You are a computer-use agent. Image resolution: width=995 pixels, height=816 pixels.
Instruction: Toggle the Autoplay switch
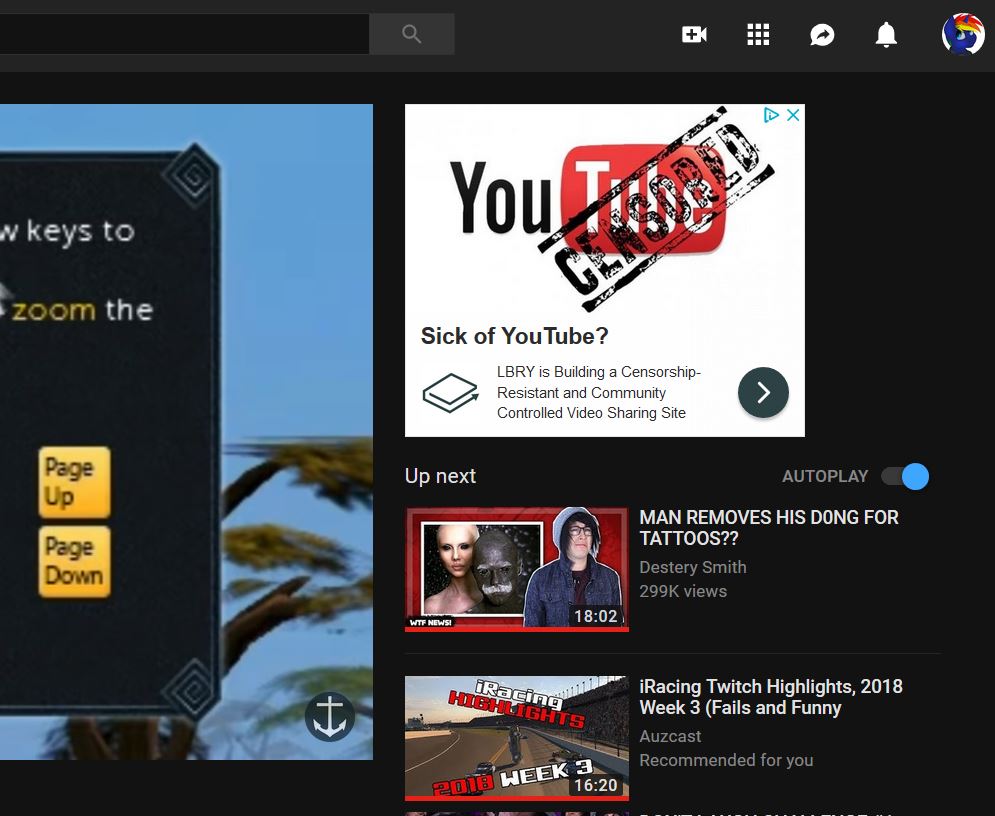click(x=906, y=477)
